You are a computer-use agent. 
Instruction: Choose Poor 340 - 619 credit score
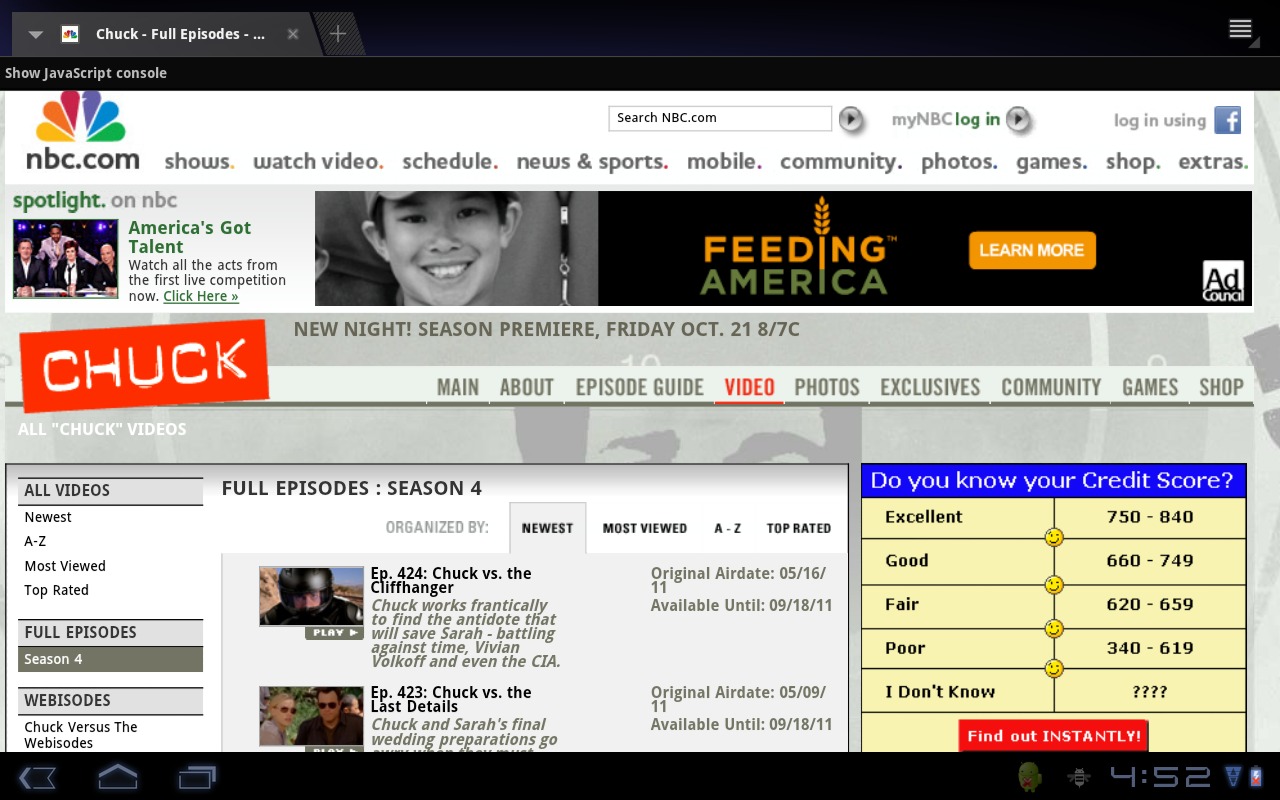pos(1054,648)
